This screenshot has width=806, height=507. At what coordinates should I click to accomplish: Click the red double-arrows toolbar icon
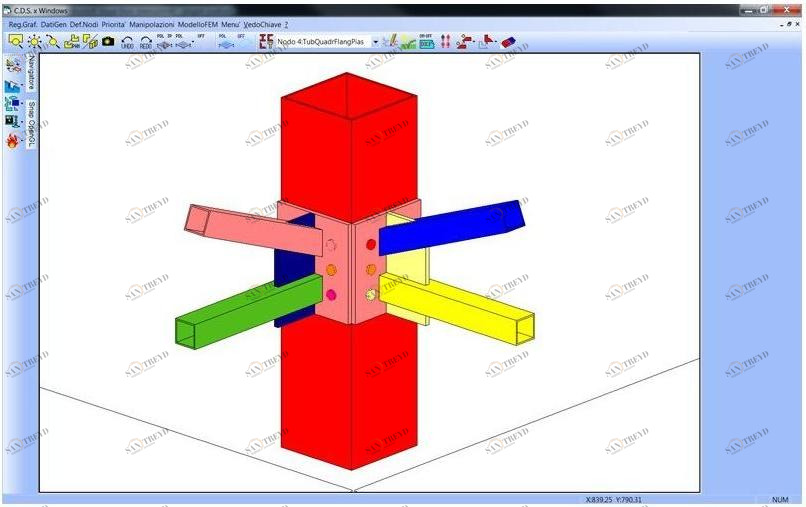click(x=446, y=42)
